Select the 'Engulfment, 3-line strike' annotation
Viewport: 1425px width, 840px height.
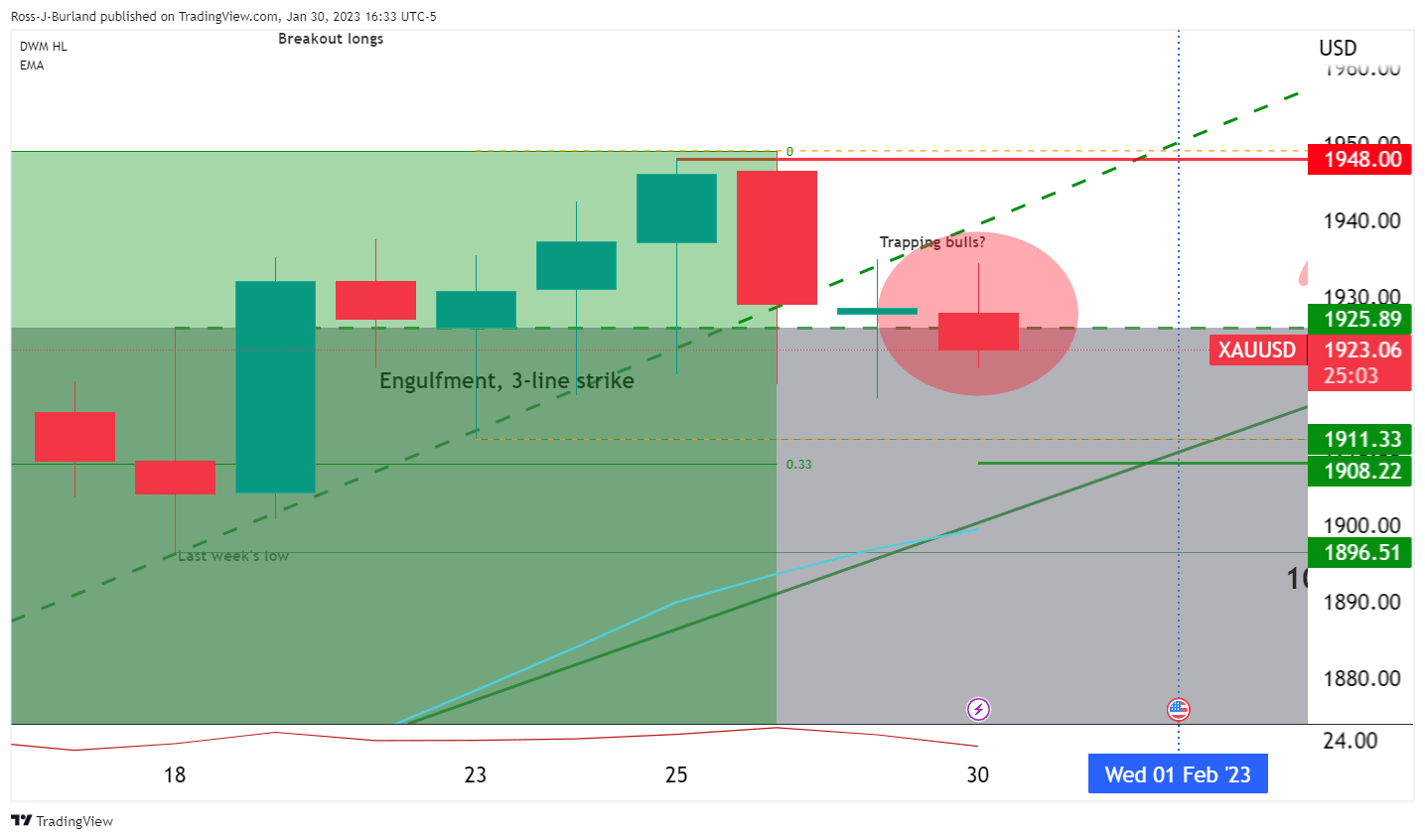pyautogui.click(x=506, y=380)
